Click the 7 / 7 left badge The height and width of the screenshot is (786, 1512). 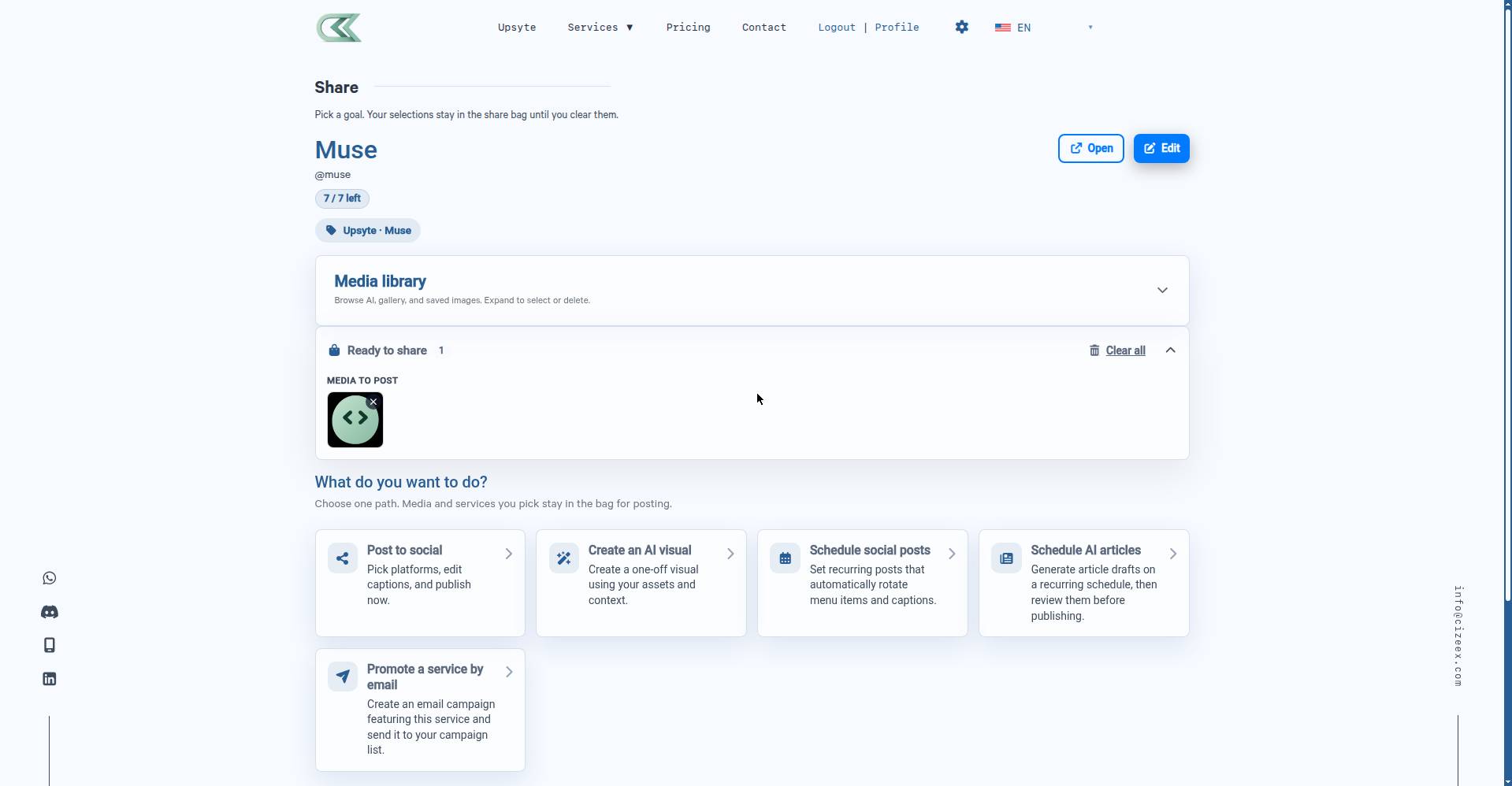tap(342, 198)
